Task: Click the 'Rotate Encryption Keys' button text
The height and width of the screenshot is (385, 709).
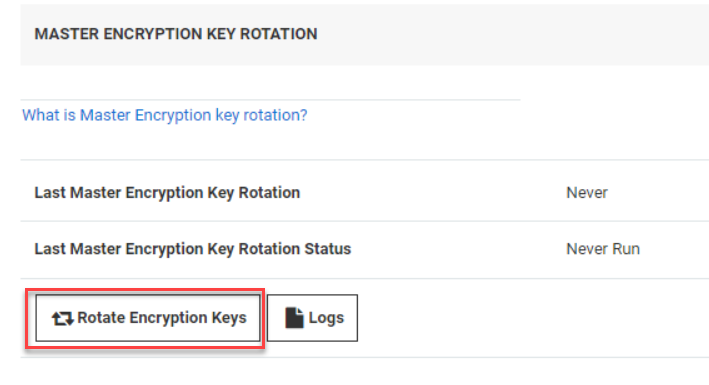Action: pyautogui.click(x=162, y=318)
